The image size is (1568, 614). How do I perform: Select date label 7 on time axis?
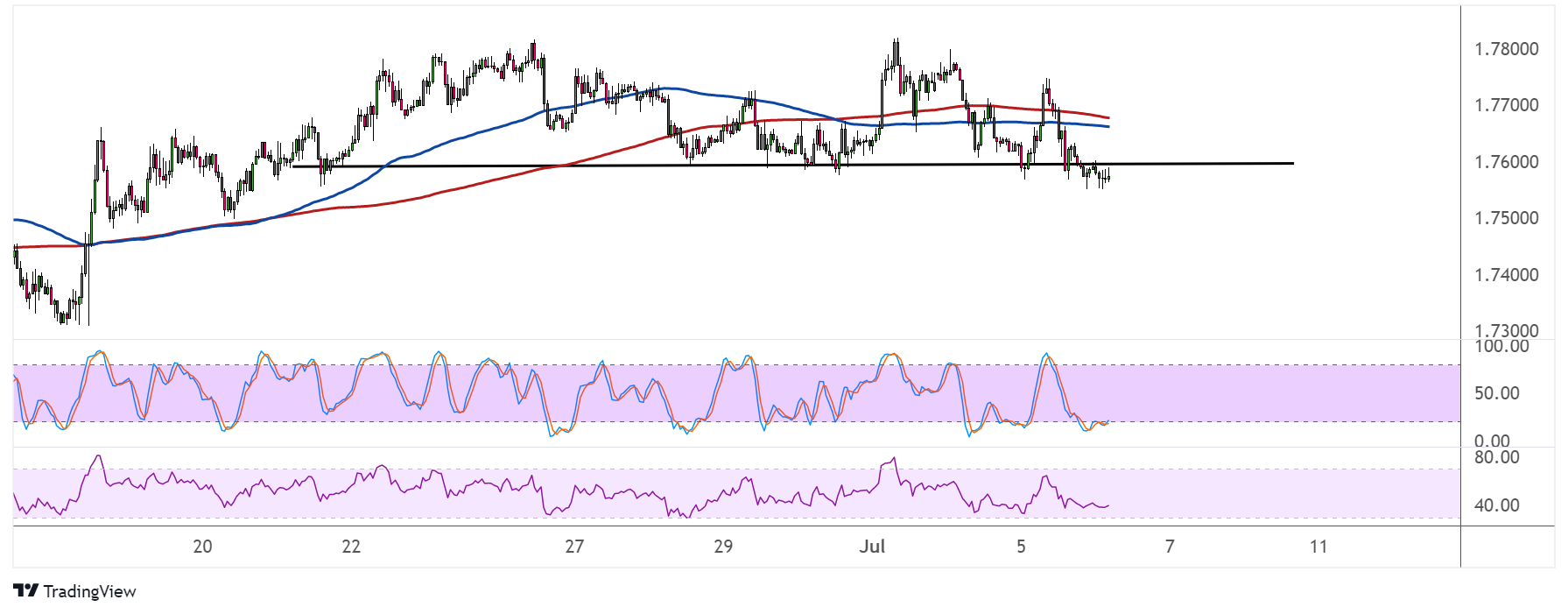pos(1170,547)
